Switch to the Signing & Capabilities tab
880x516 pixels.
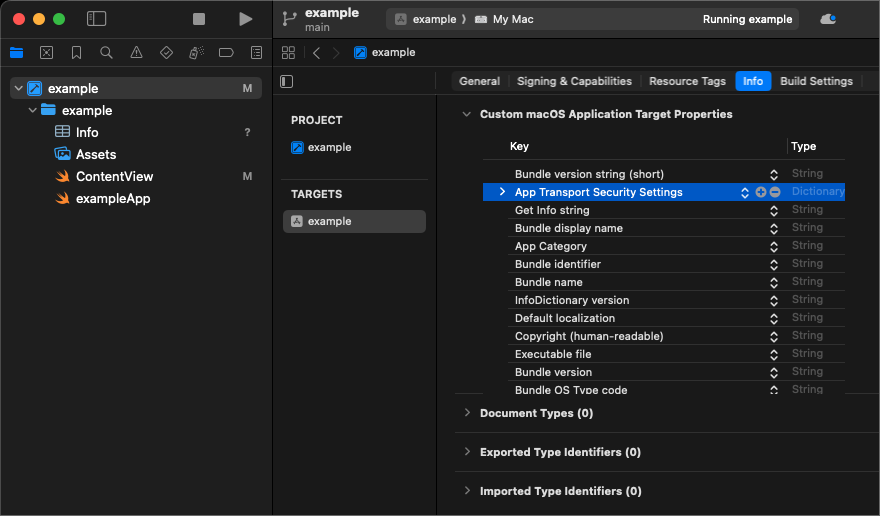[x=574, y=81]
